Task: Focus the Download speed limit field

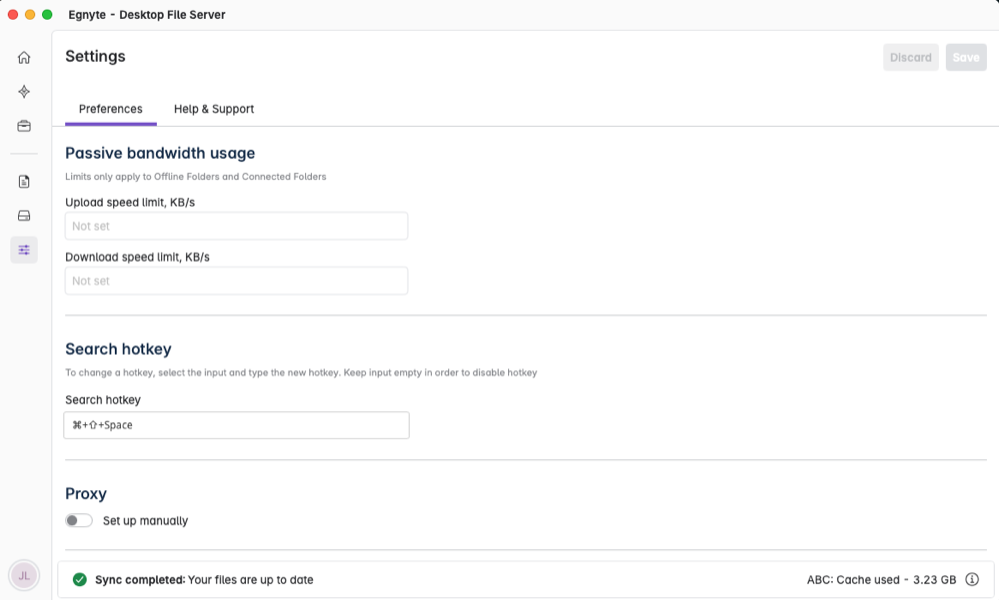Action: pos(236,281)
